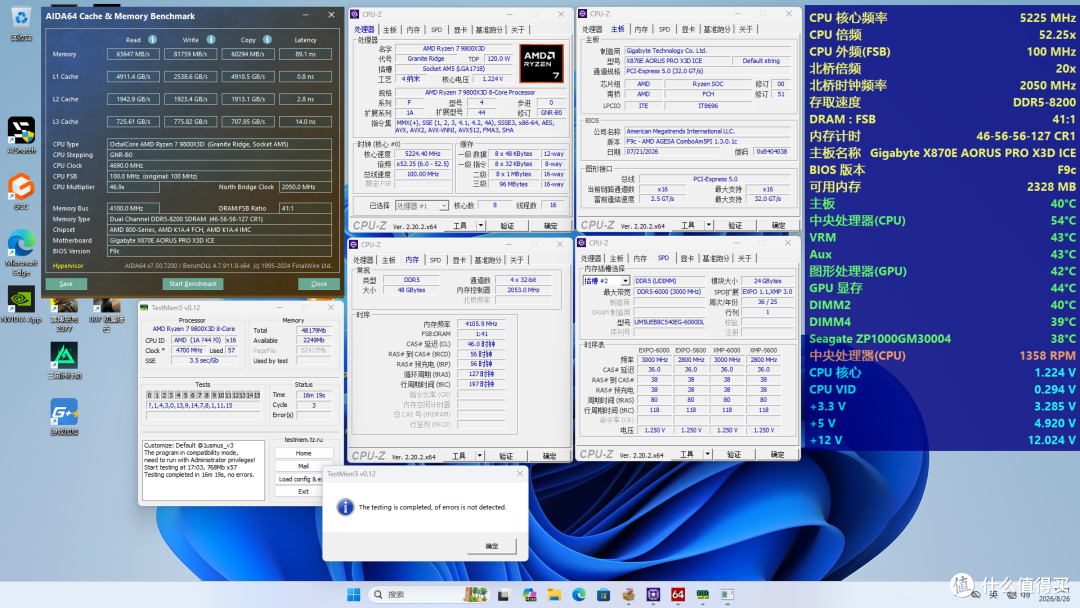Click the DDR5-8200 memory speed reading in overlay
1080x608 pixels.
click(x=1044, y=102)
